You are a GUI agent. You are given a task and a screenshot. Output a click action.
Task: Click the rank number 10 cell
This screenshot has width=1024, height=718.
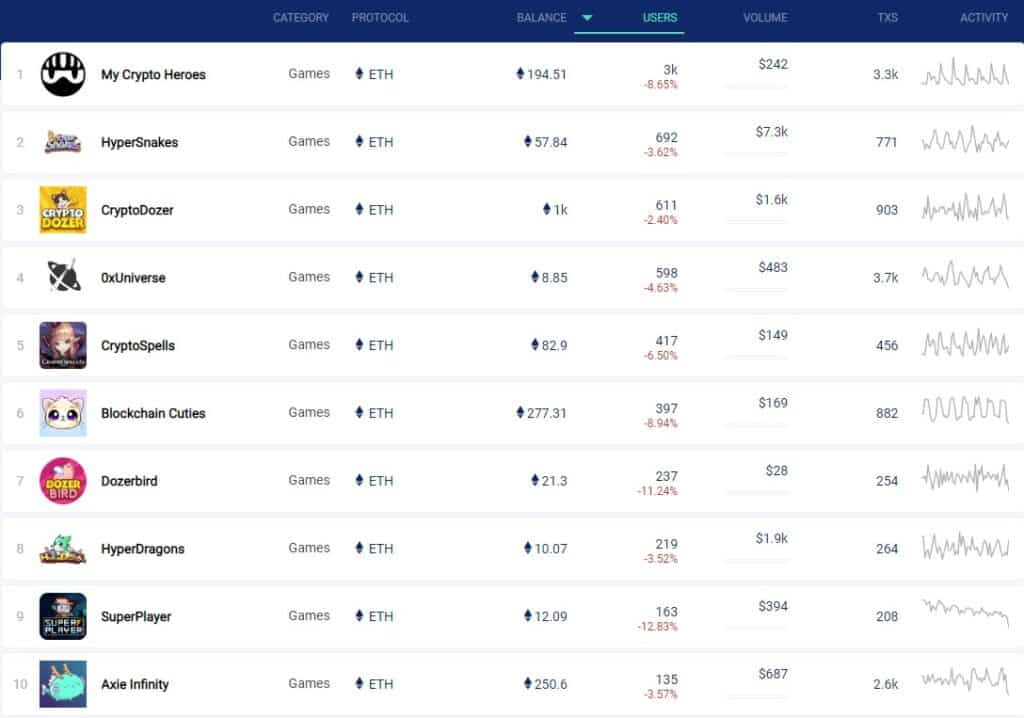point(20,684)
